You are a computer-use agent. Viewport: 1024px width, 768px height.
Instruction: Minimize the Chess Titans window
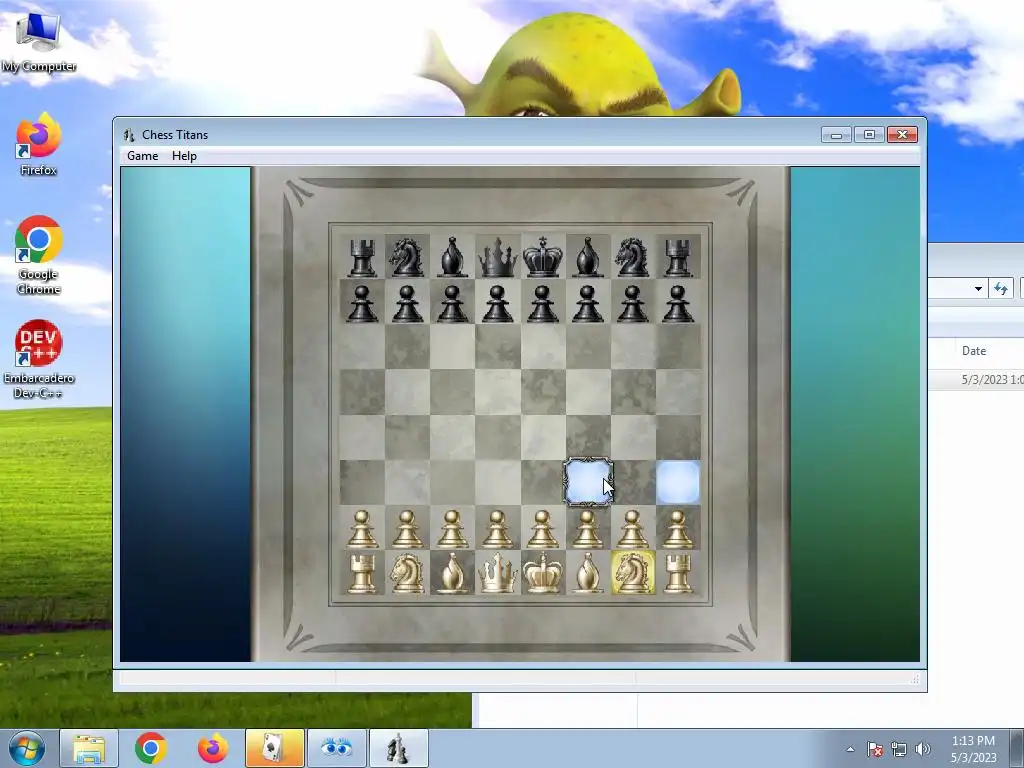click(x=836, y=135)
